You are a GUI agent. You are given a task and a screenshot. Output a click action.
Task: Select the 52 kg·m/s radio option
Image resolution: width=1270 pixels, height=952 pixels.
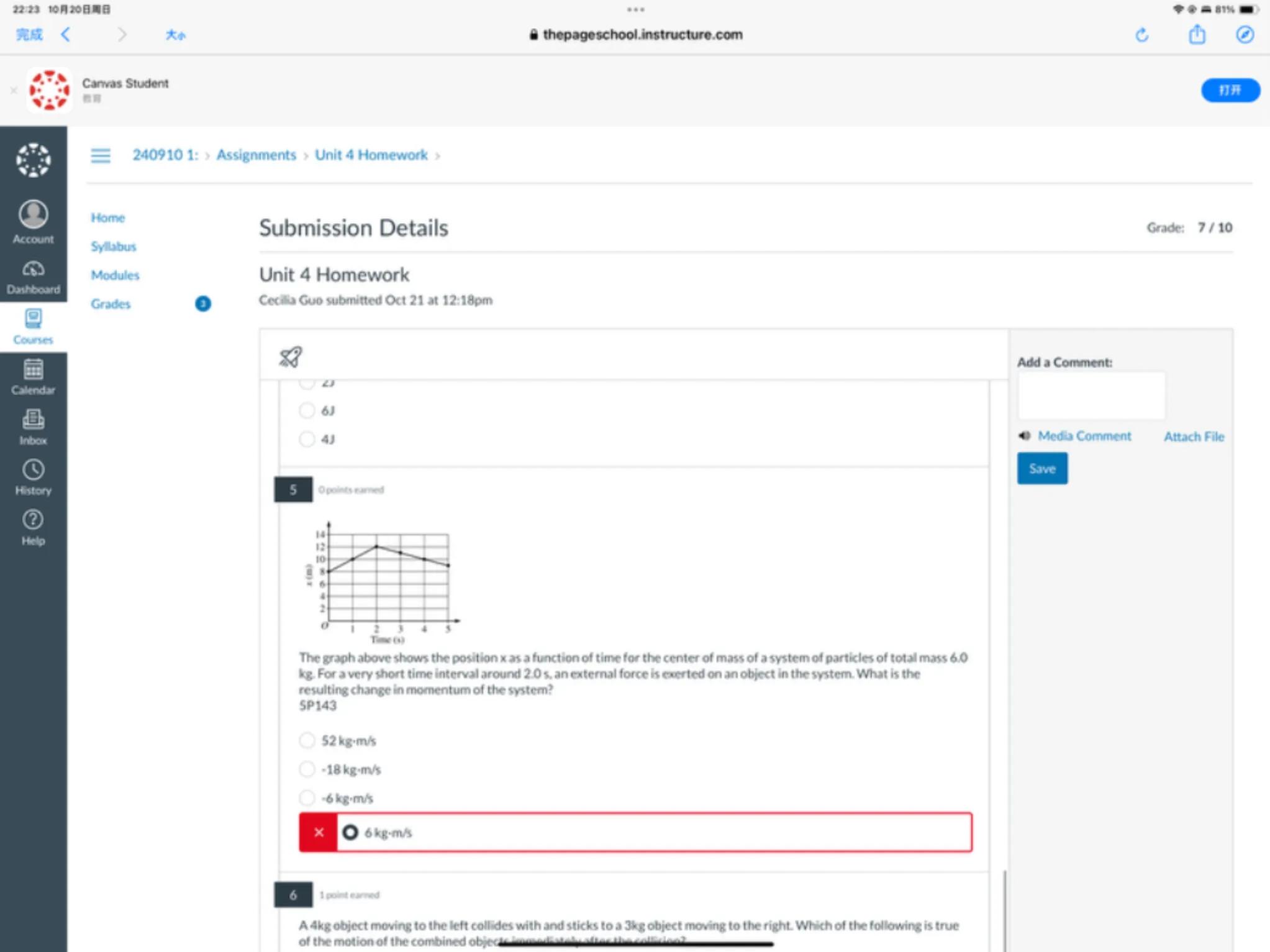[307, 740]
